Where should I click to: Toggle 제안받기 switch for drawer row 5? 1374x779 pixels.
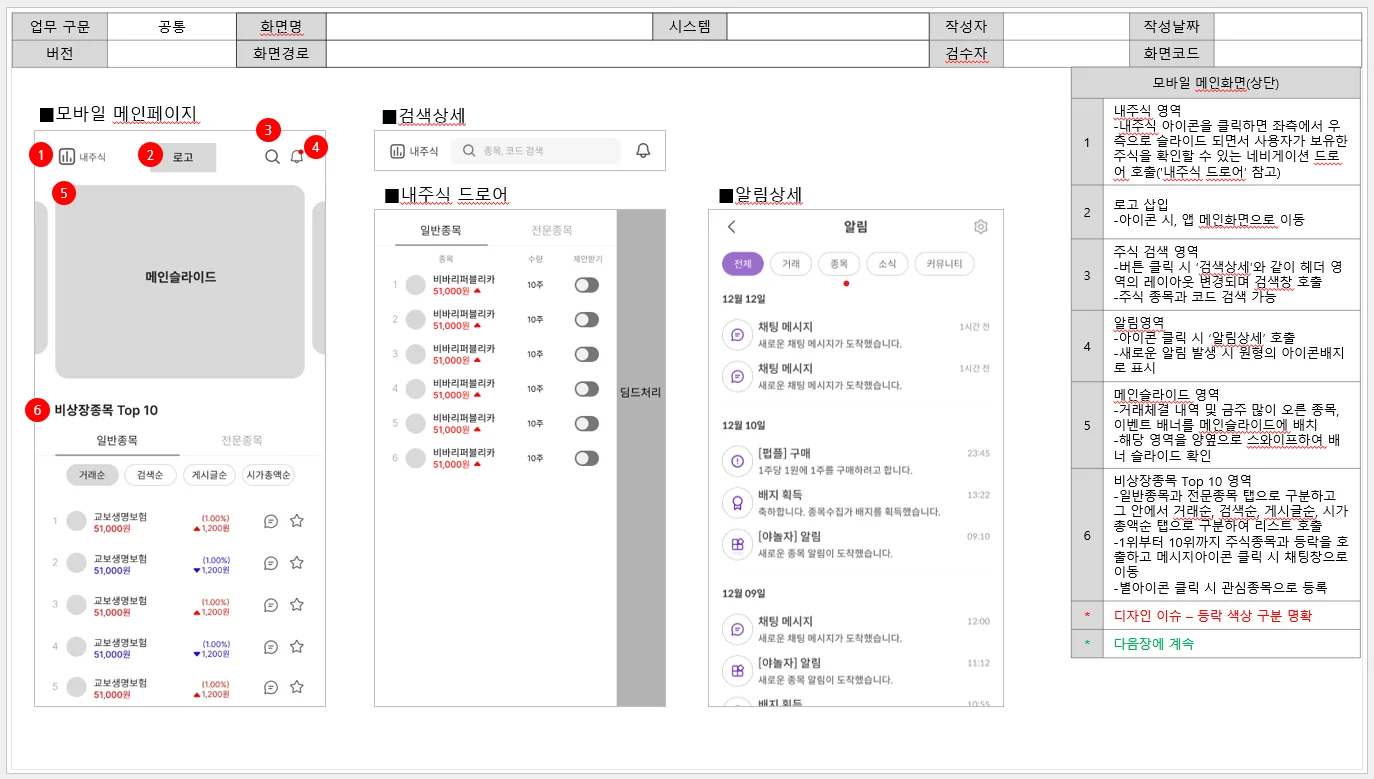587,423
